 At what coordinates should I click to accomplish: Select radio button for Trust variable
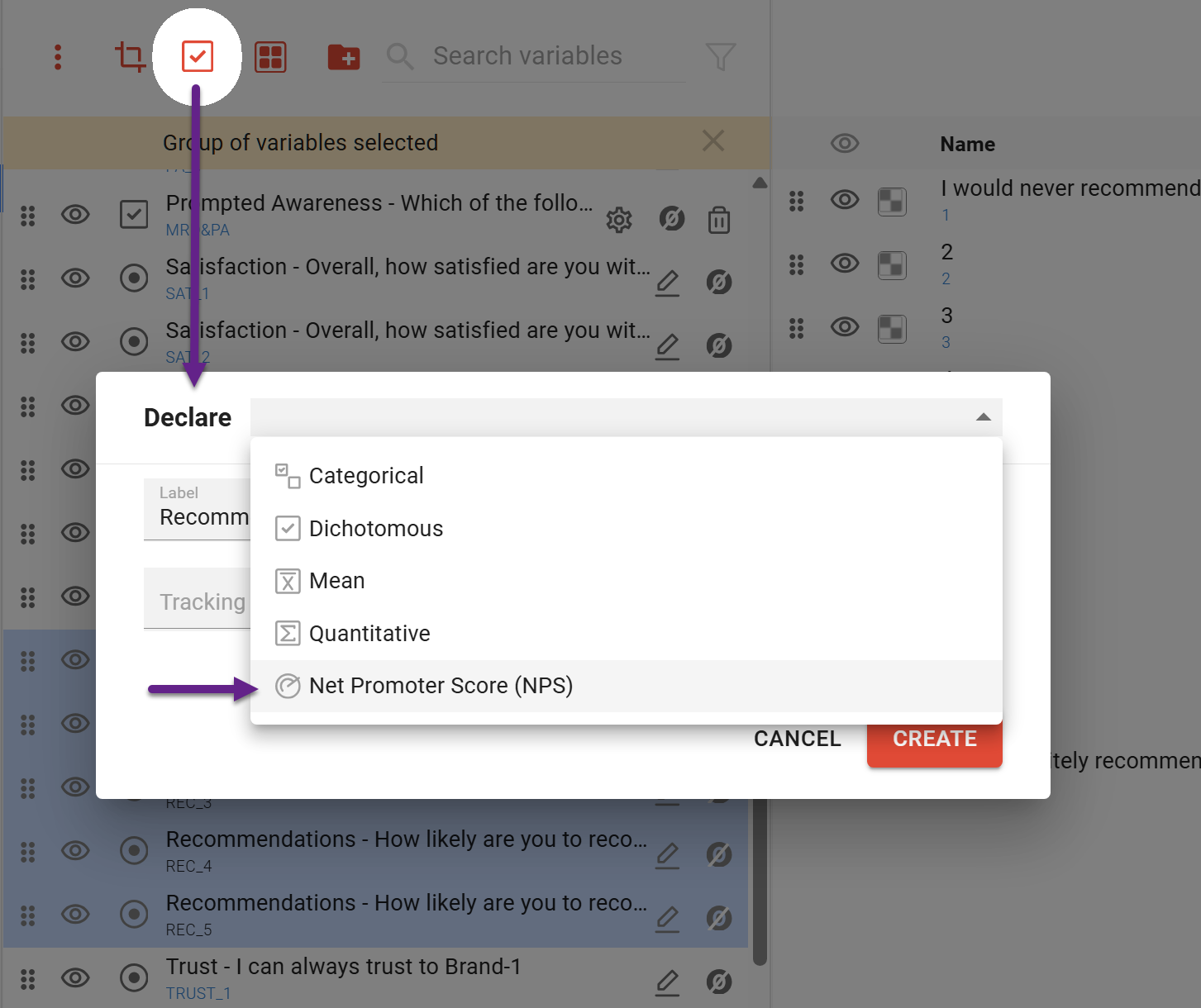click(x=134, y=978)
